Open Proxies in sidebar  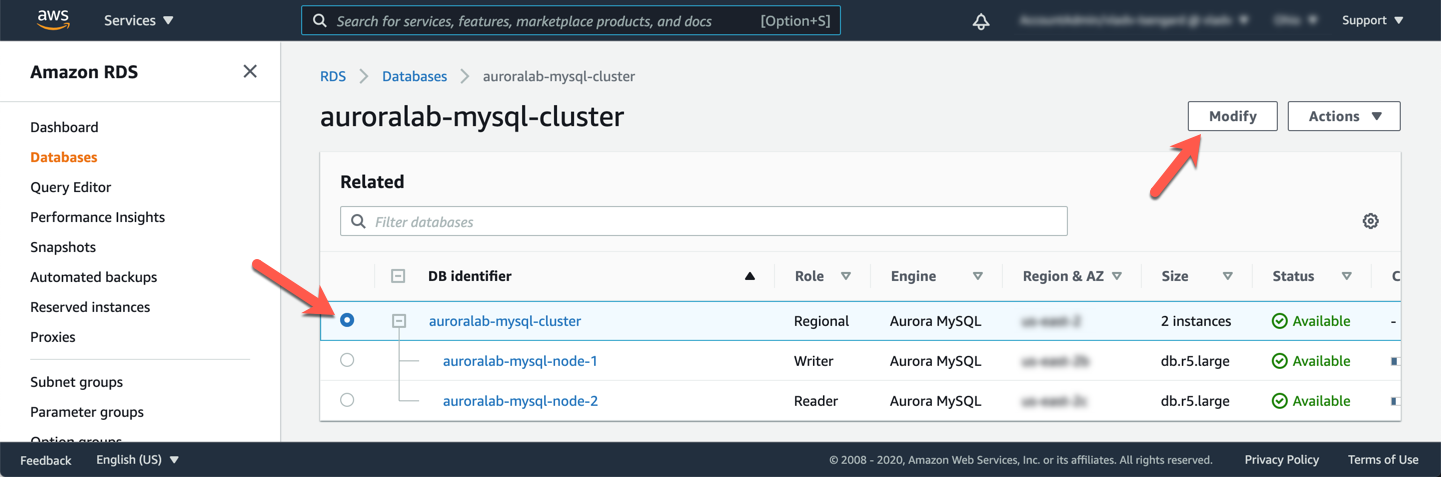point(53,337)
